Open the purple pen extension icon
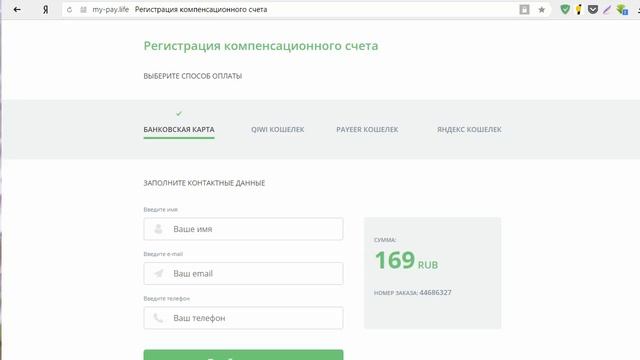The width and height of the screenshot is (640, 360). pyautogui.click(x=607, y=9)
